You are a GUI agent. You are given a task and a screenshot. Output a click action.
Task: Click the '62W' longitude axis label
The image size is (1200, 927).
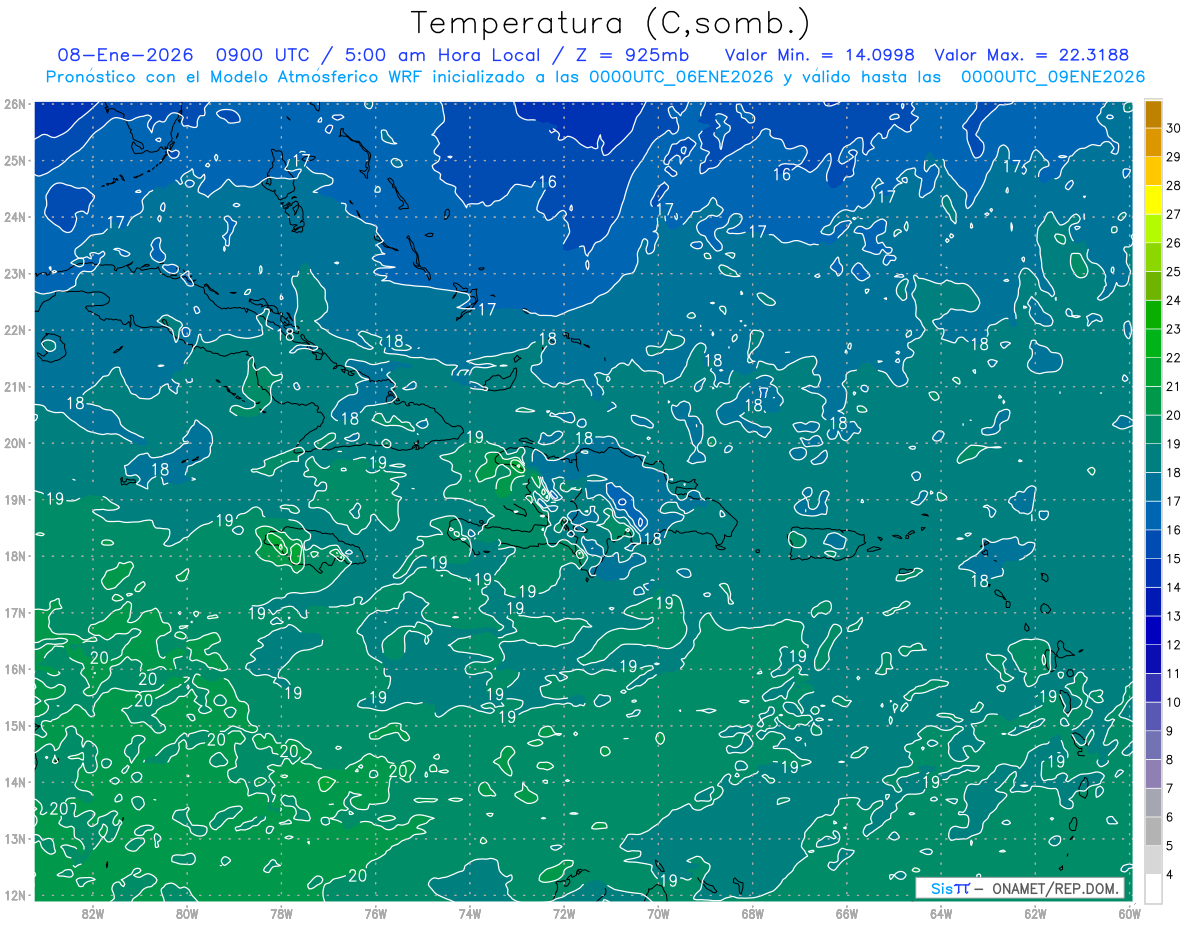click(1035, 913)
